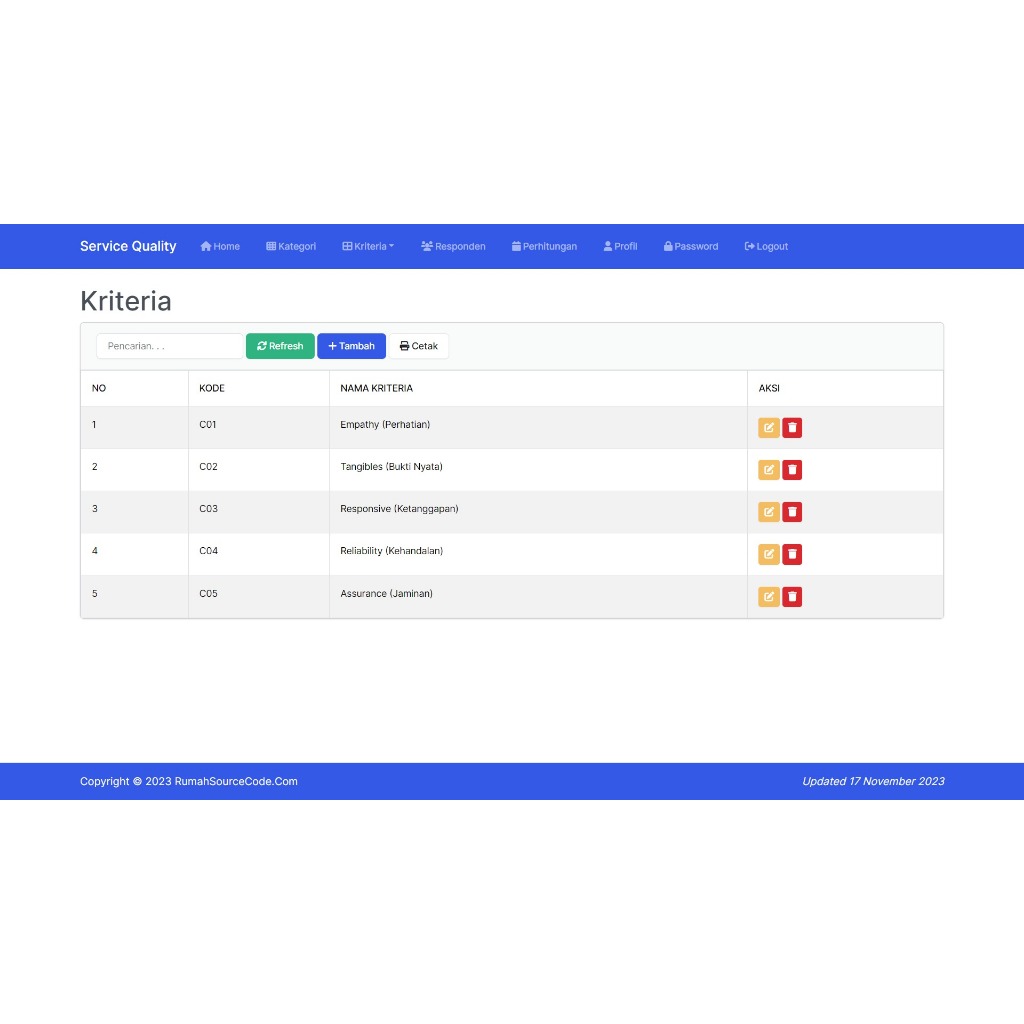Click the Kriteria page heading

pos(125,301)
